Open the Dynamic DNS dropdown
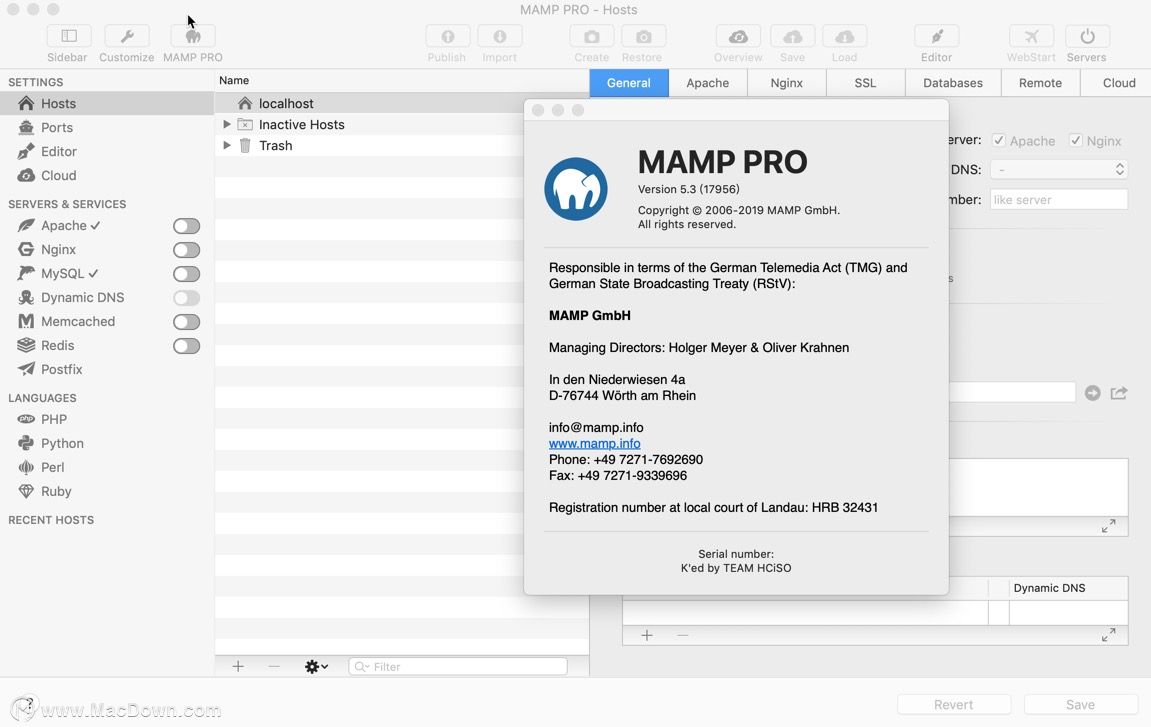This screenshot has width=1151, height=727. (x=1059, y=170)
